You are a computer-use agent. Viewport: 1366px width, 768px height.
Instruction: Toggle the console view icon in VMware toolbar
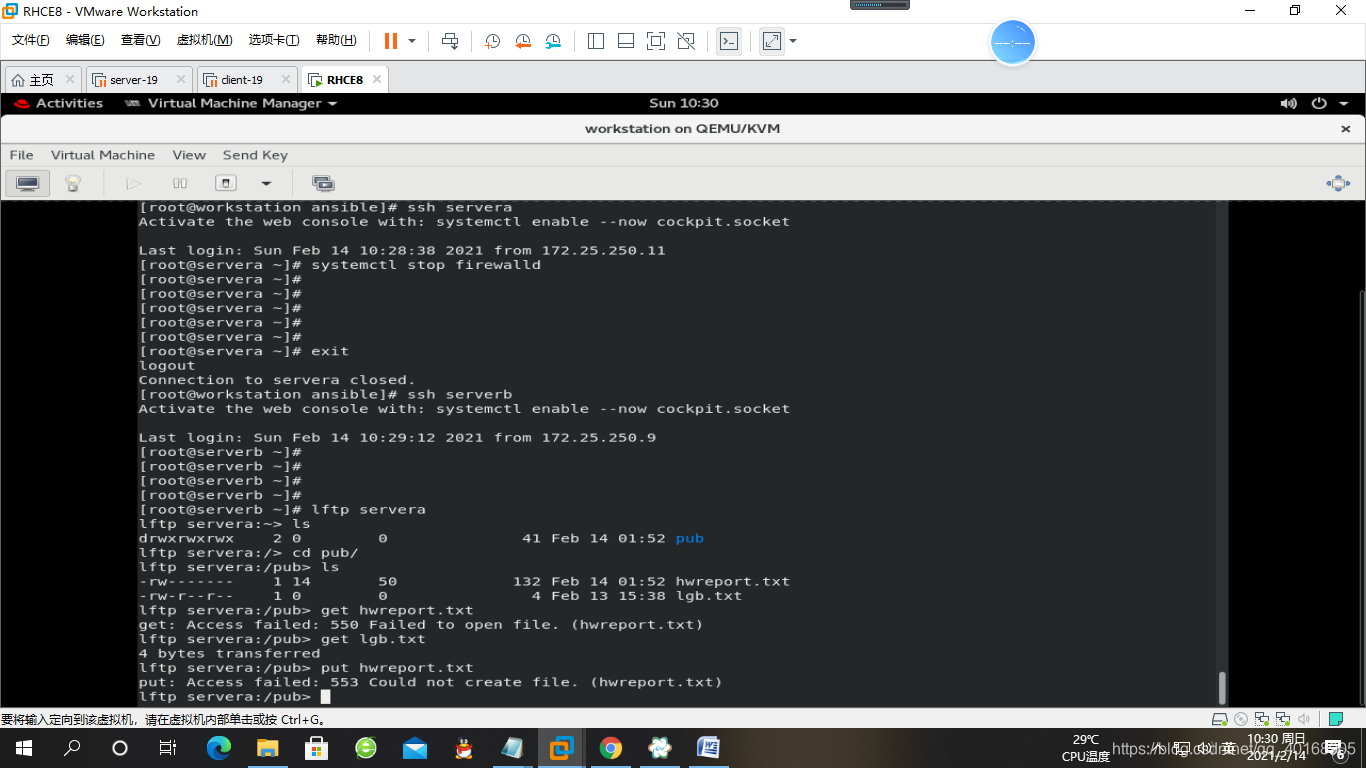pos(729,41)
